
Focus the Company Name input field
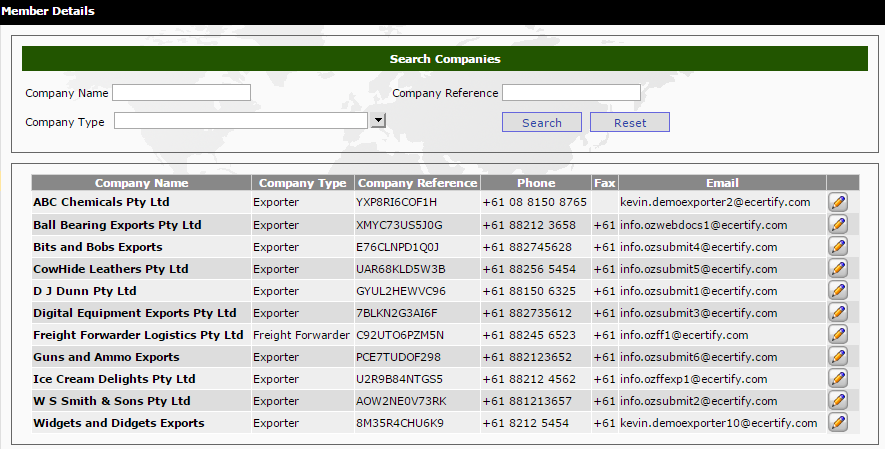click(x=181, y=93)
